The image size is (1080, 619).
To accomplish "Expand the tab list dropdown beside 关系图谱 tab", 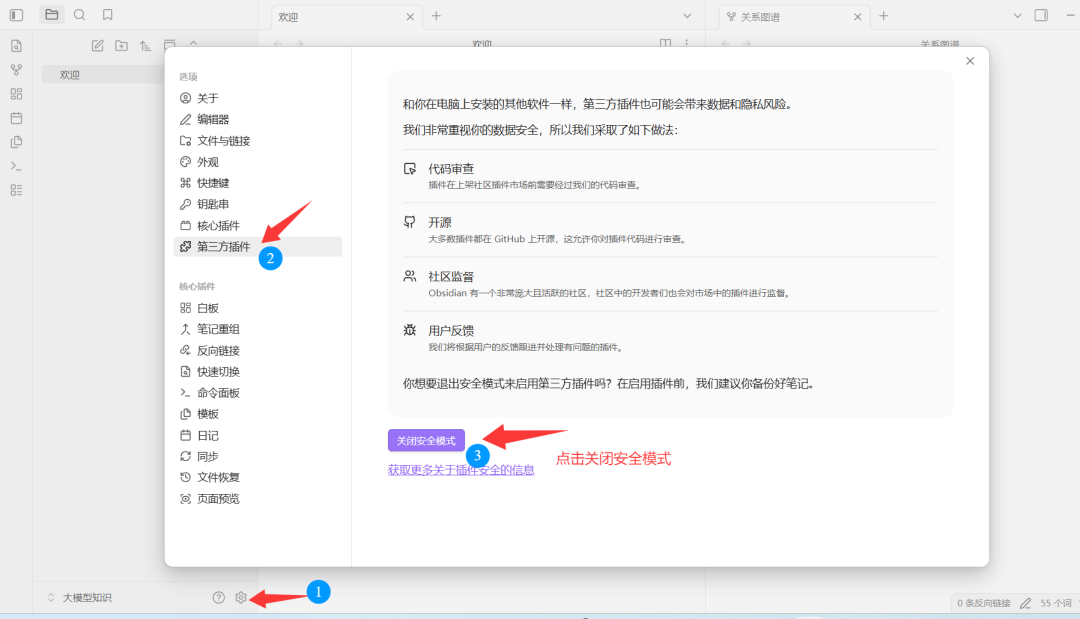I will tap(1017, 16).
